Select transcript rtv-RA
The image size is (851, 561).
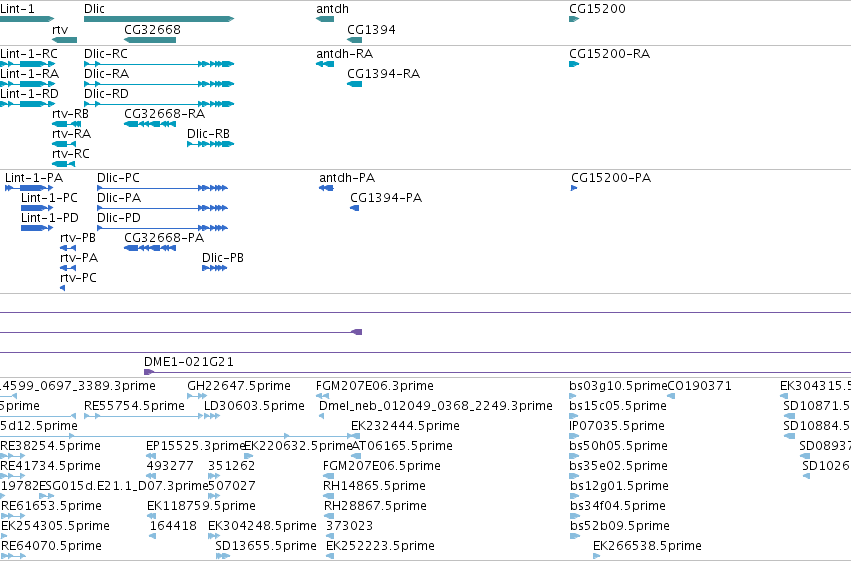[x=64, y=144]
